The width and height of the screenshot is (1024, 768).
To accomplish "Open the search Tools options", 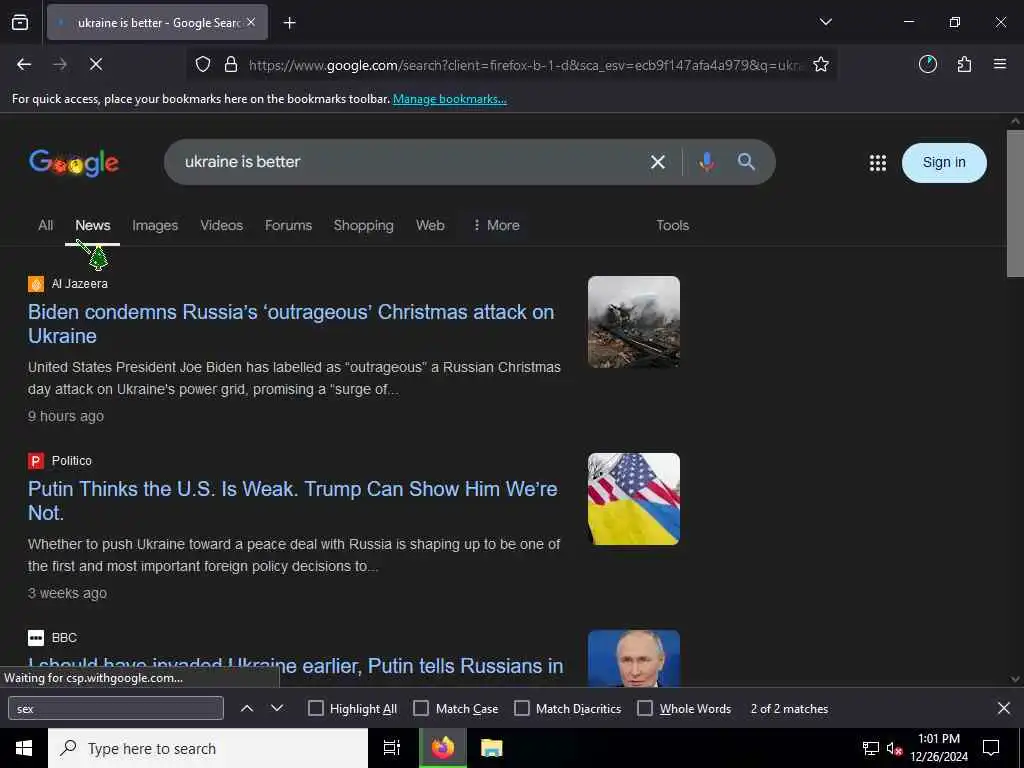I will point(673,225).
